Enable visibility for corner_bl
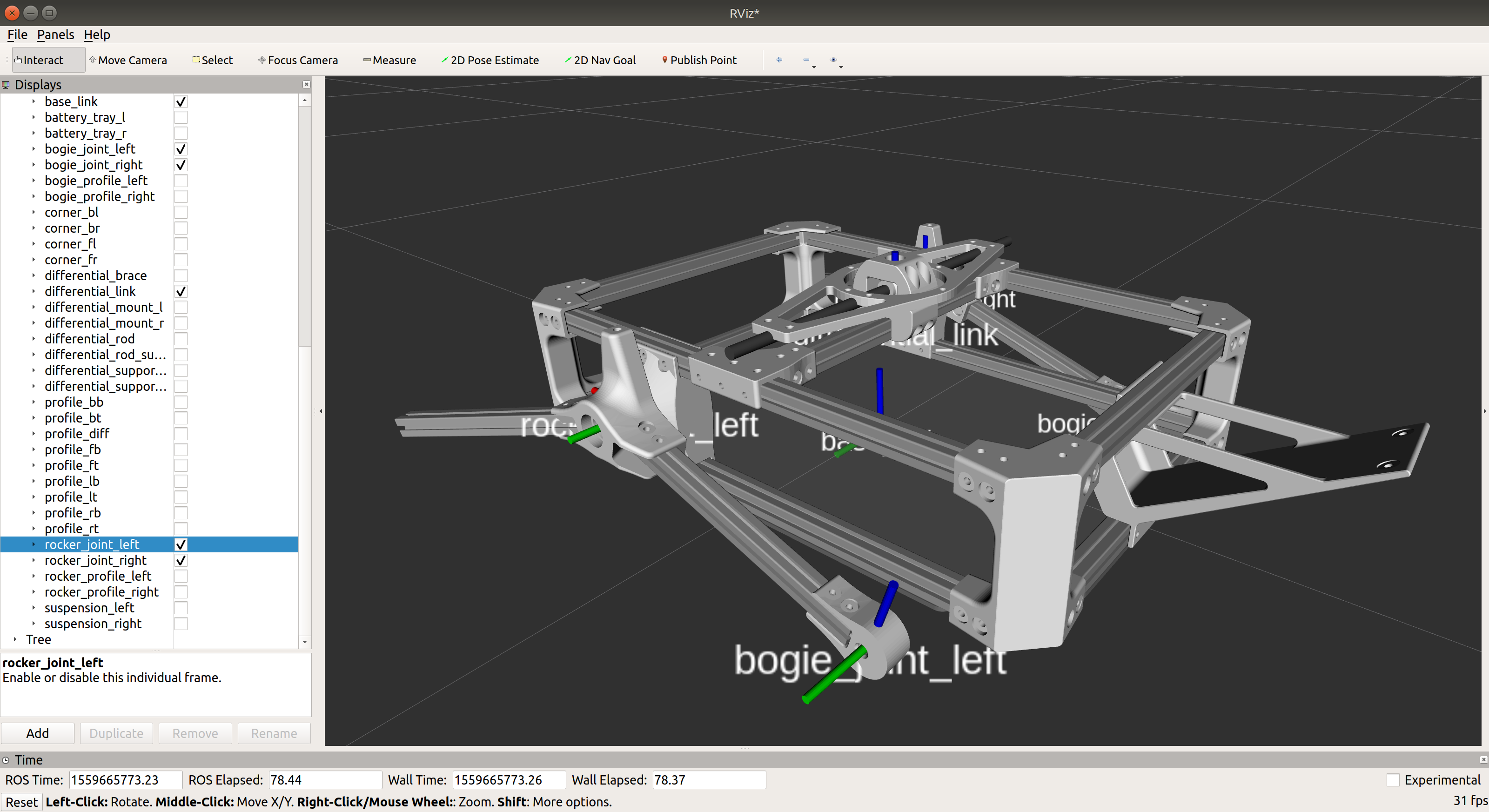Screen dimensions: 1489x812 pos(181,212)
